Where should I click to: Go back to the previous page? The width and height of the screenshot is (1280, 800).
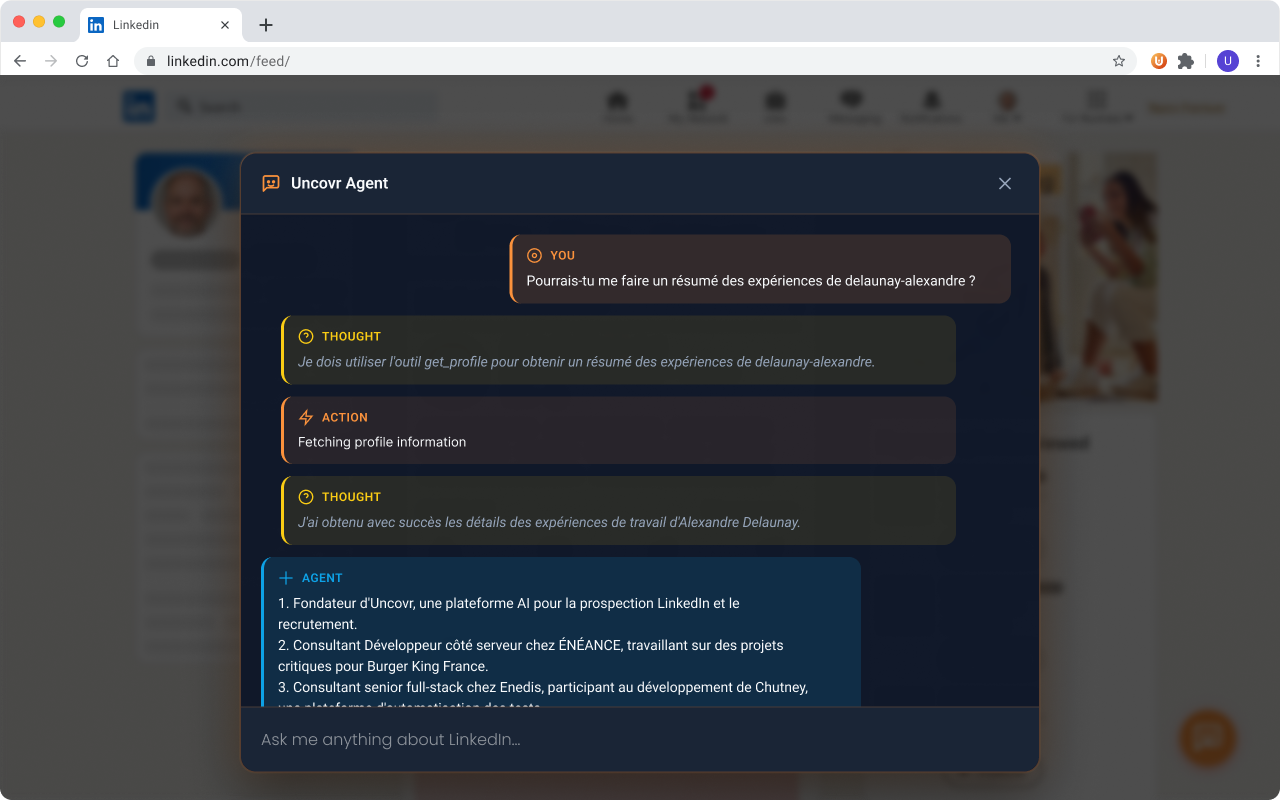[x=20, y=61]
